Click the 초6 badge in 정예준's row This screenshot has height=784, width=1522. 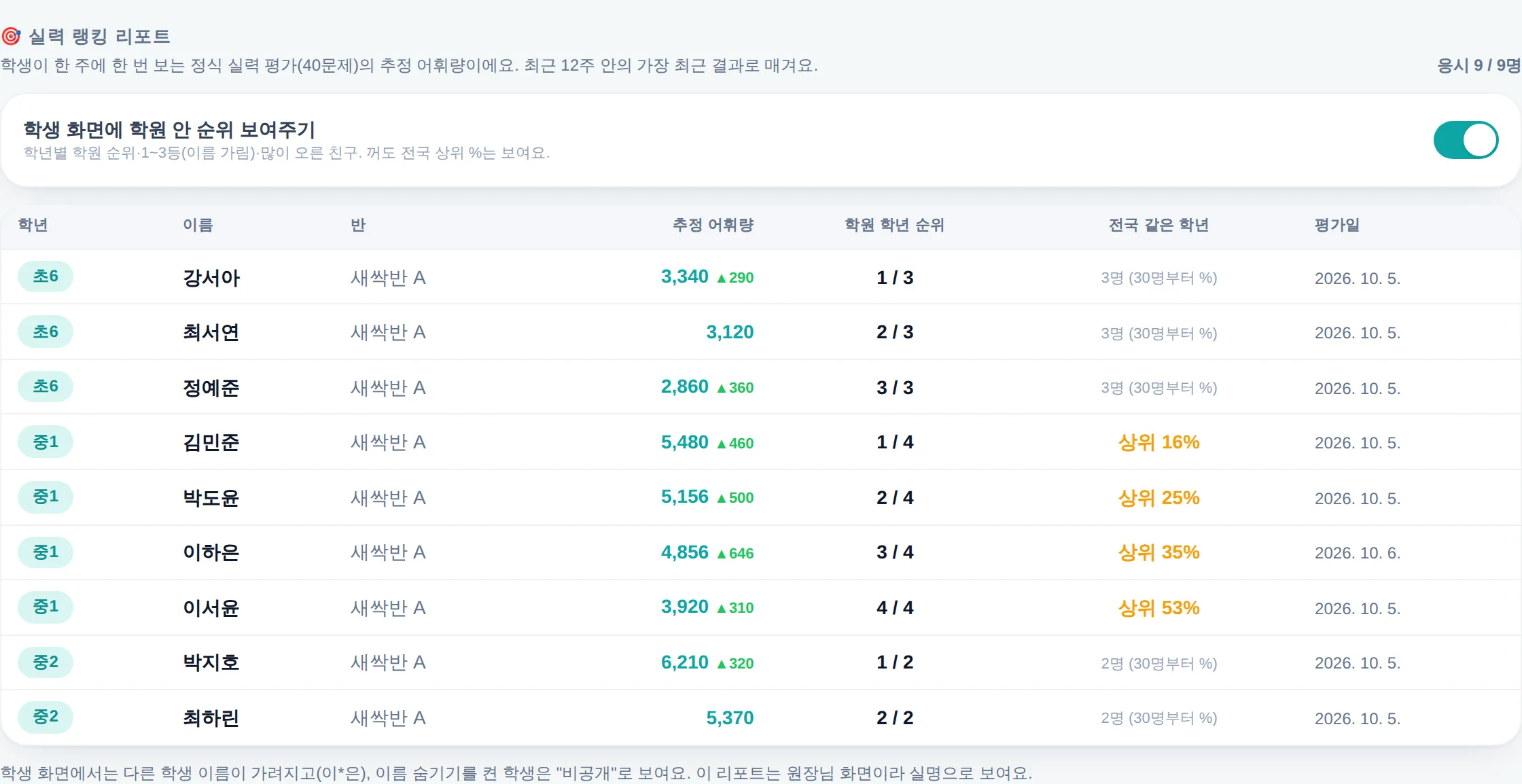tap(46, 387)
